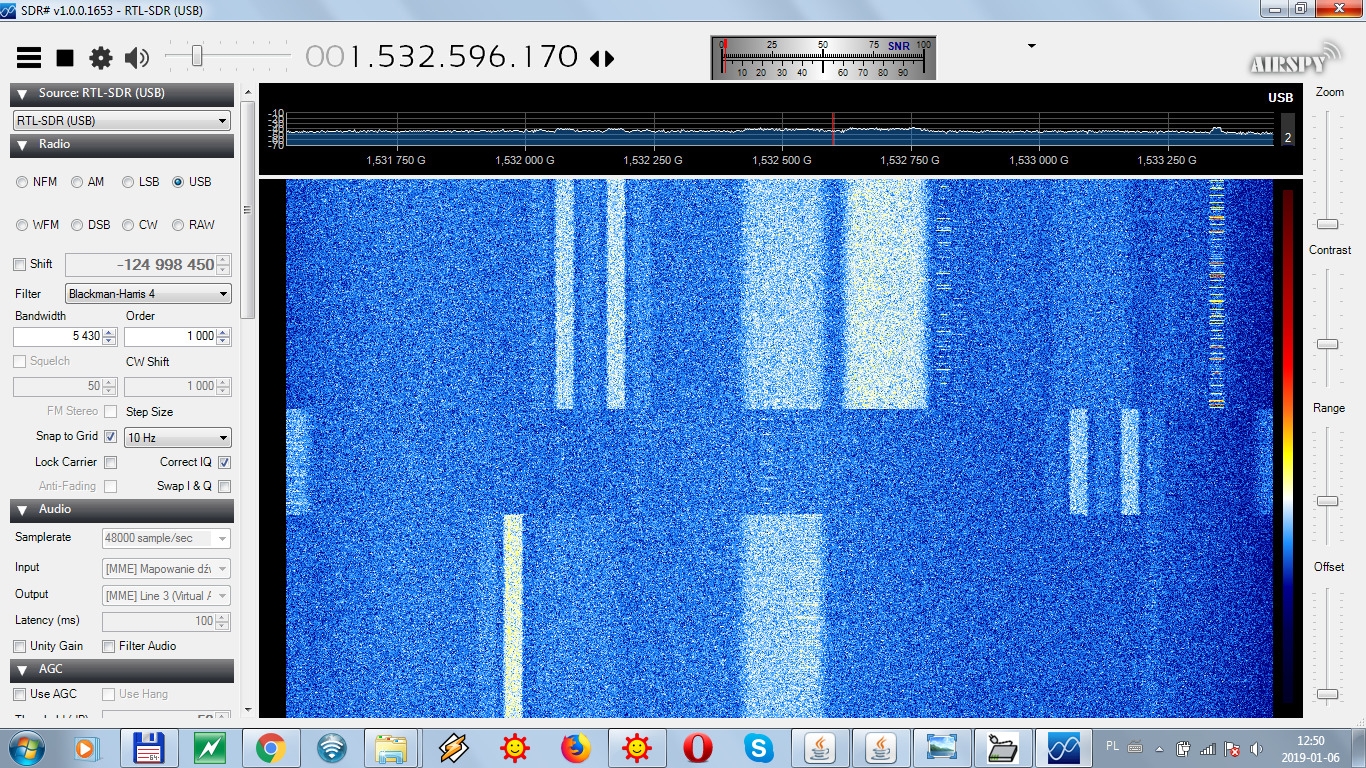The width and height of the screenshot is (1366, 768).
Task: Open the audio Input device dropdown
Action: [166, 569]
